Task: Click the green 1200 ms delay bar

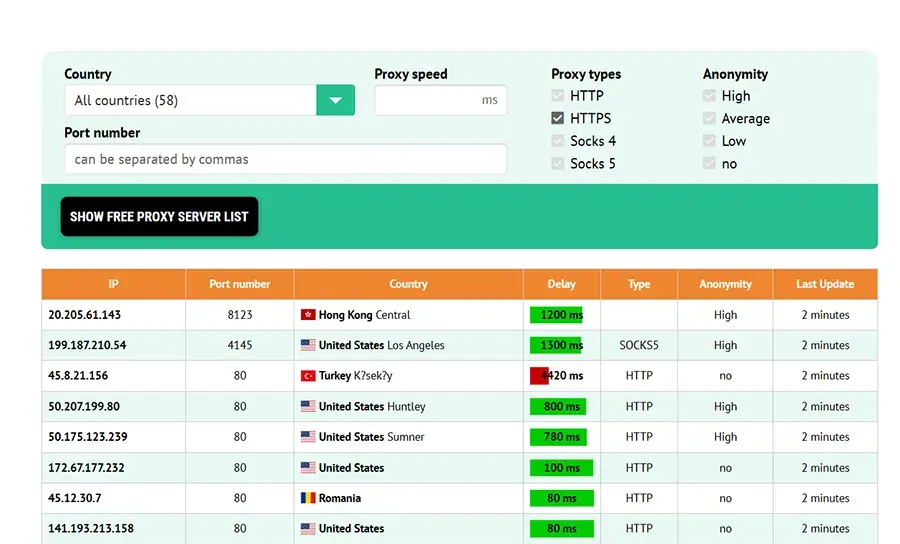Action: click(556, 315)
